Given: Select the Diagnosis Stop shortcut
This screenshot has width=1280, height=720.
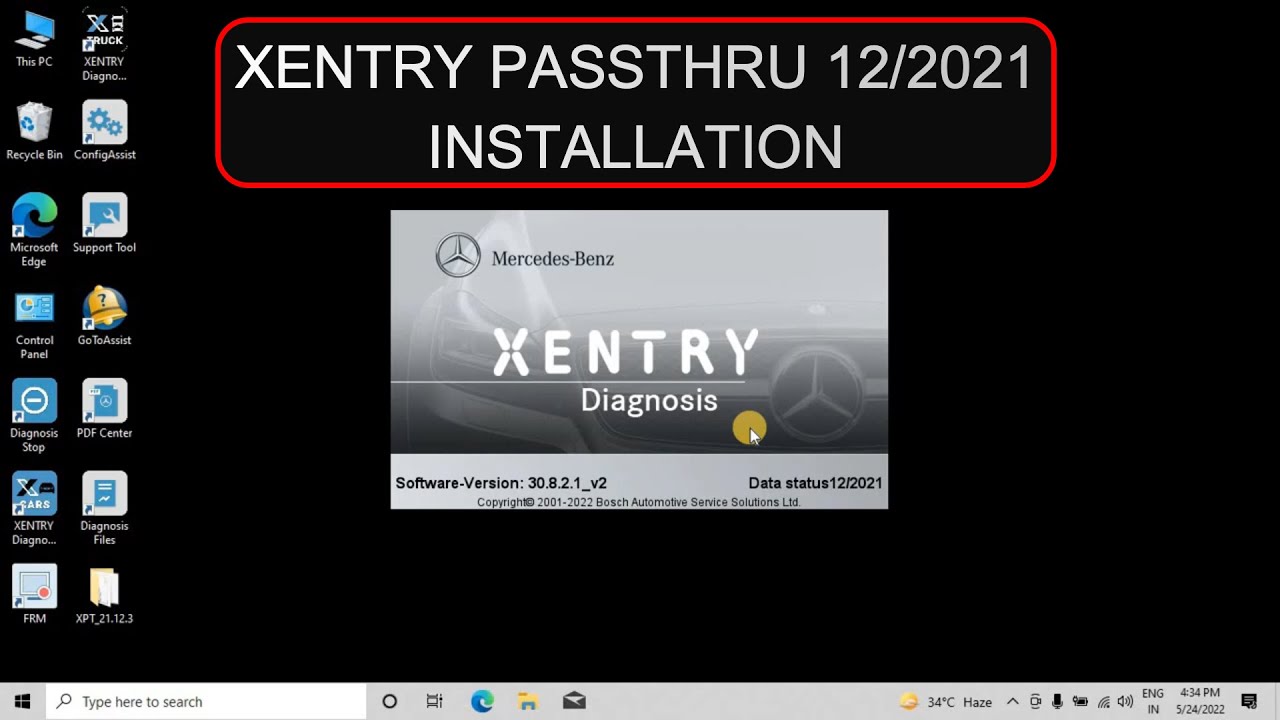Looking at the screenshot, I should click(34, 416).
